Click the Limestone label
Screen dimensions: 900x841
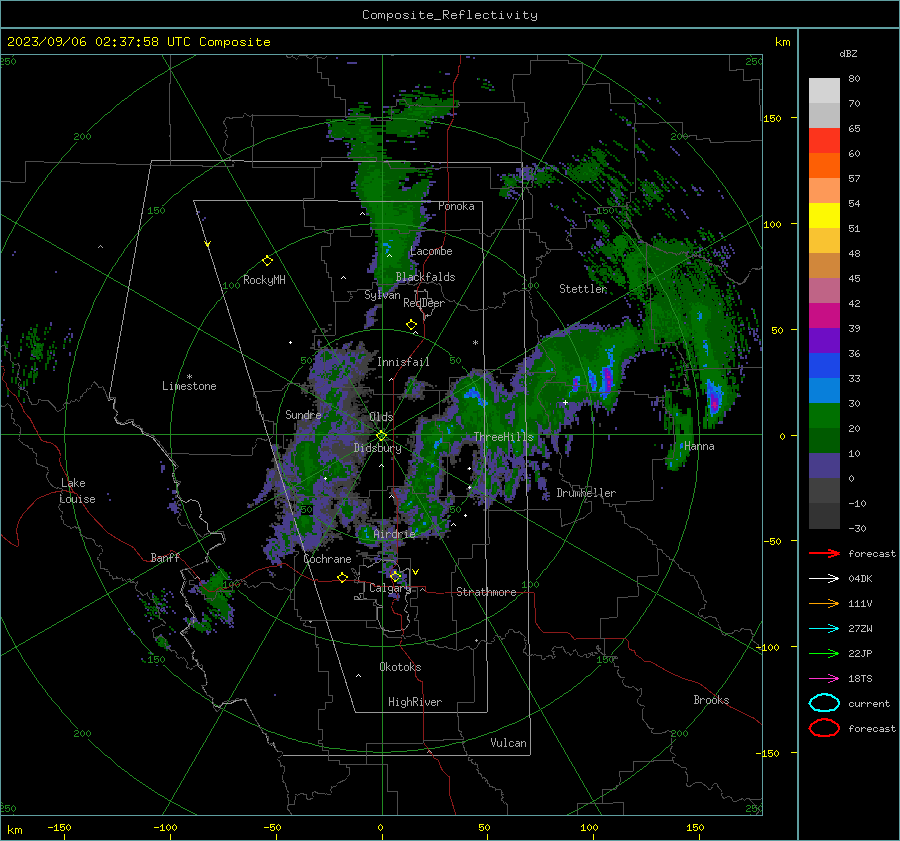189,386
